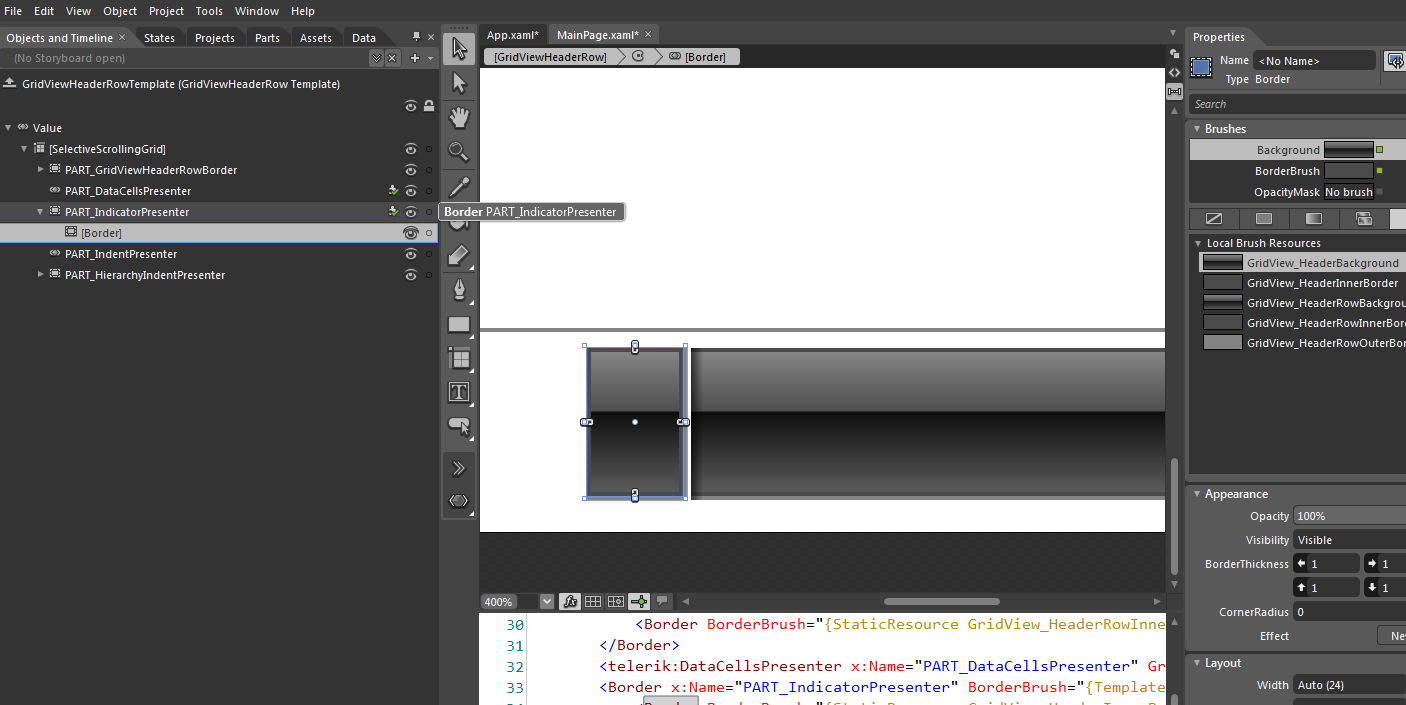Screen dimensions: 1406x705
Task: Click the [GridViewHeaderRow] breadcrumb button
Action: point(550,57)
